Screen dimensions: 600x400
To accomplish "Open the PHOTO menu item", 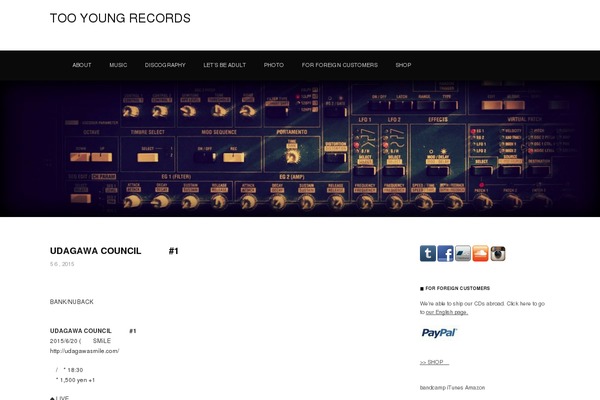I will [274, 65].
